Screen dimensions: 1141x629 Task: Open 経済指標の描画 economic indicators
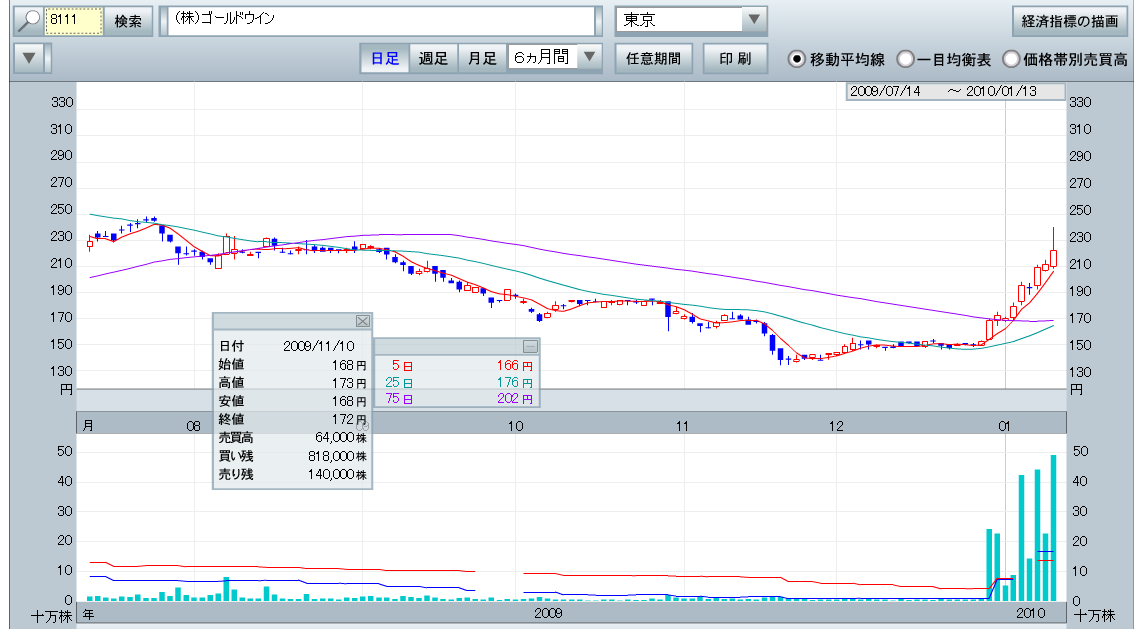click(1070, 21)
